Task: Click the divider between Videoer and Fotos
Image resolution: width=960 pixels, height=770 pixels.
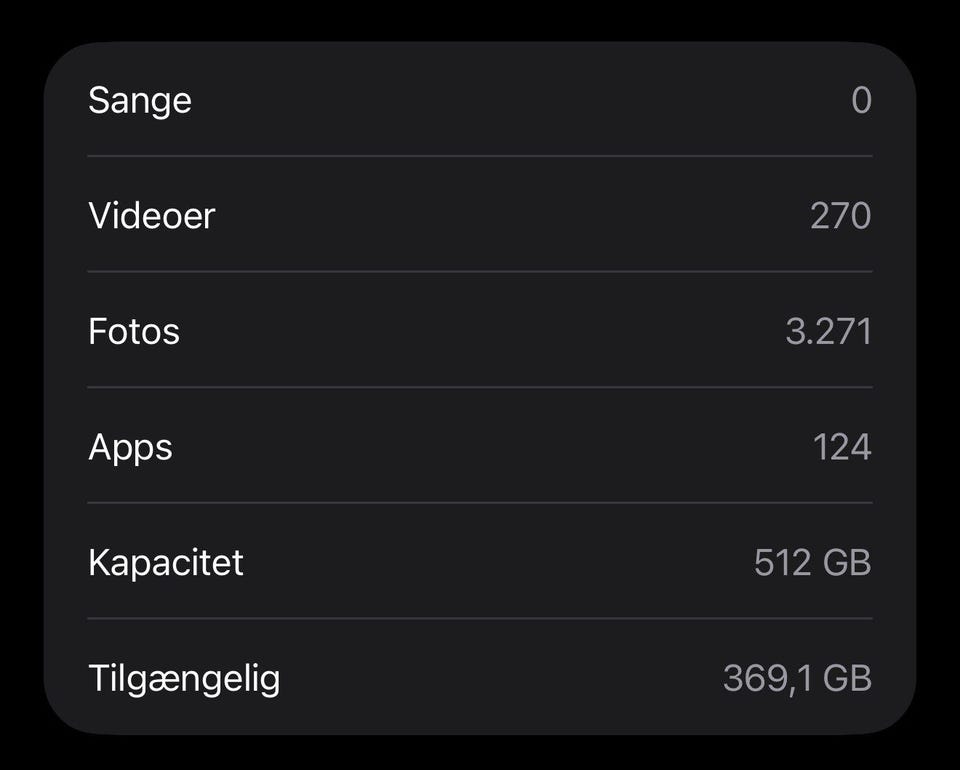Action: [480, 271]
